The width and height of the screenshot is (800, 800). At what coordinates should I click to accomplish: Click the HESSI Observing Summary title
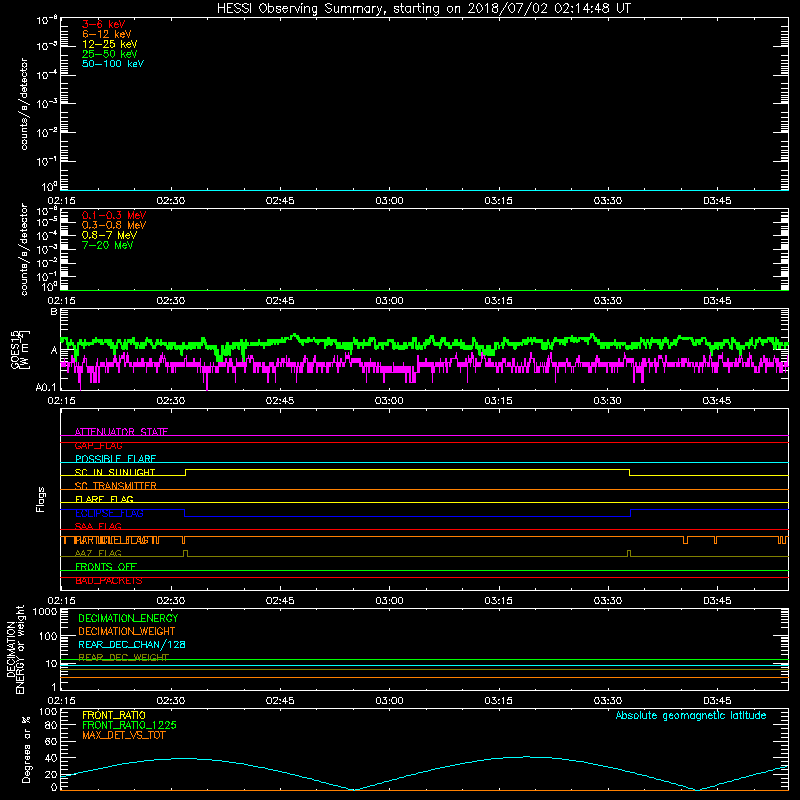click(x=423, y=8)
